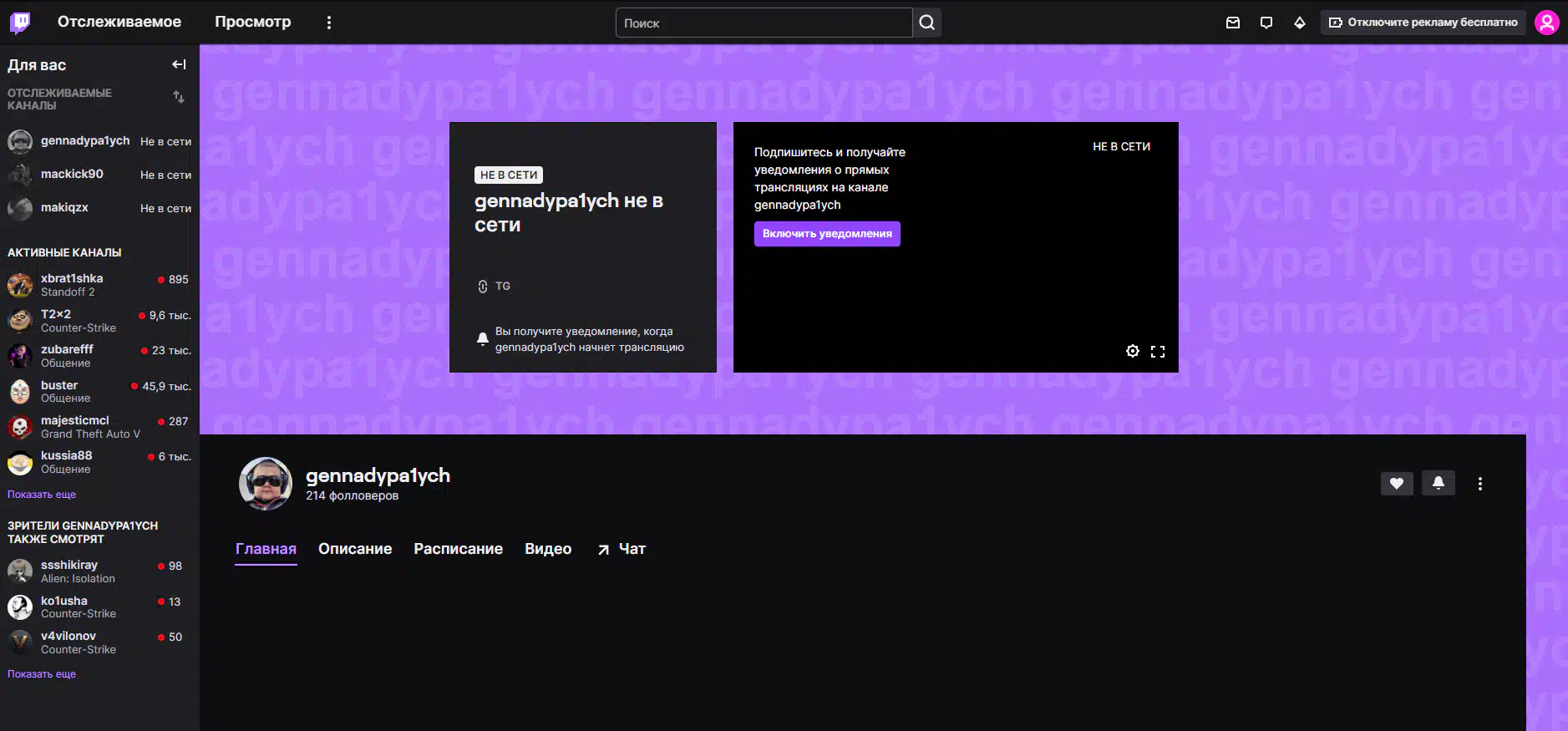Click the '45,9 тыс.' viewer count for buster
Image resolution: width=1568 pixels, height=731 pixels.
[x=167, y=387]
